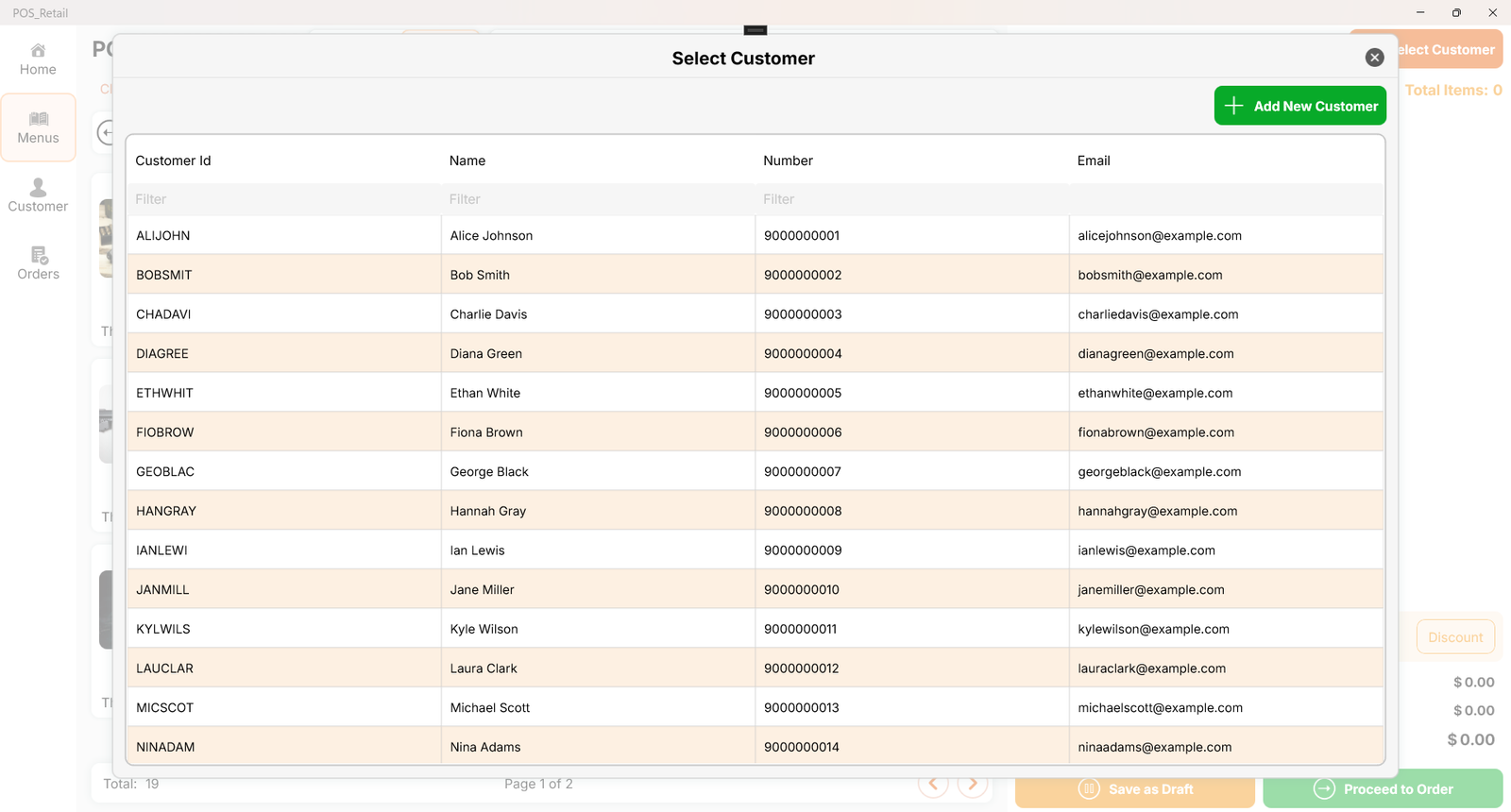Select customer Alice Johnson row
This screenshot has width=1511, height=812.
(491, 236)
